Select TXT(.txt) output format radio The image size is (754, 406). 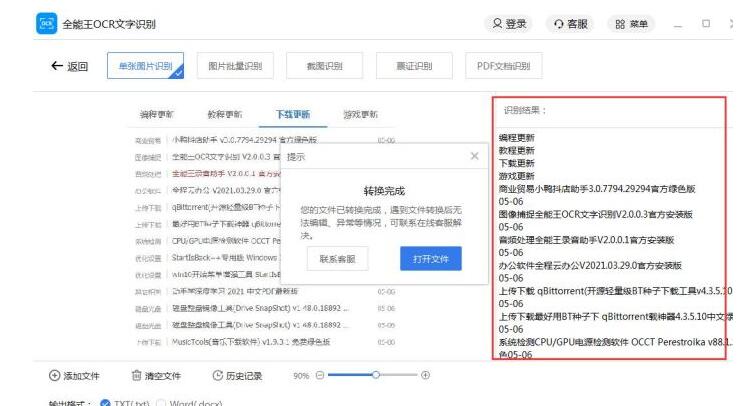point(105,403)
